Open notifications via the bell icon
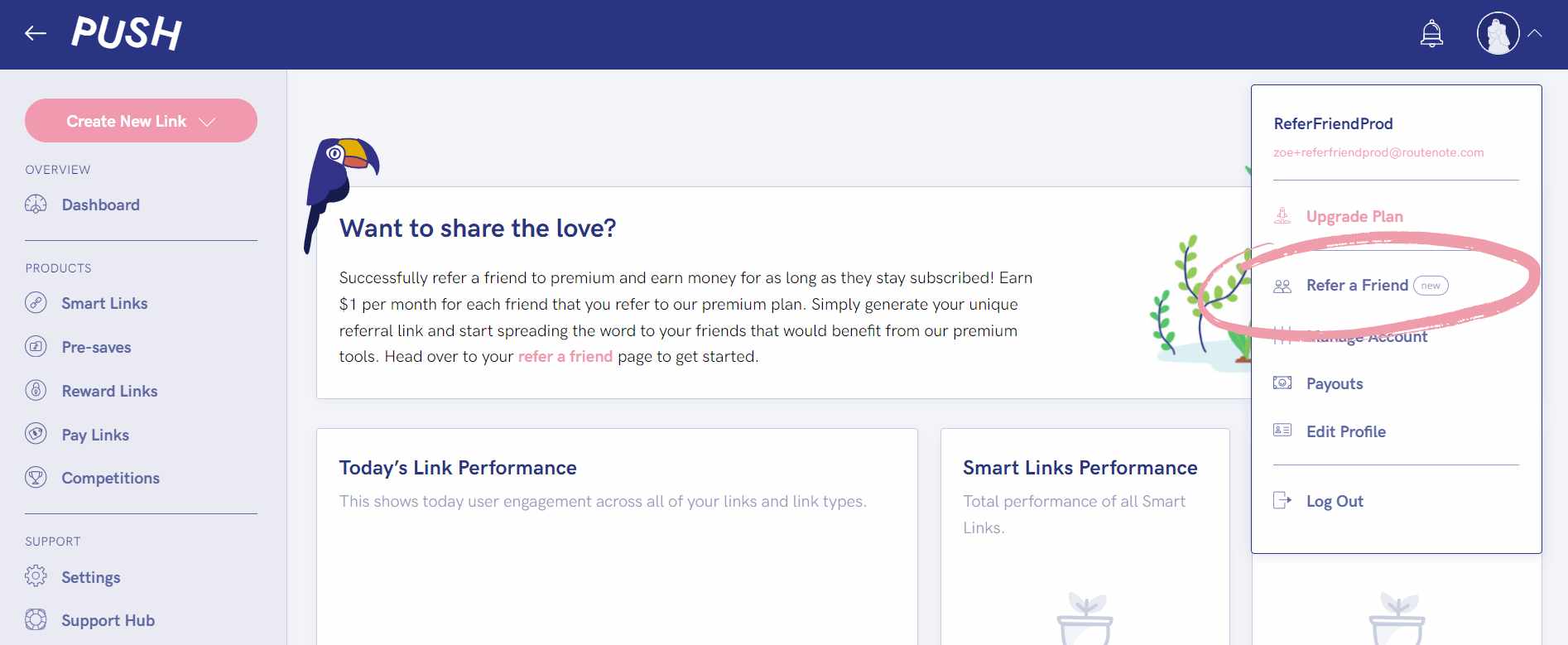This screenshot has width=1568, height=645. coord(1431,32)
